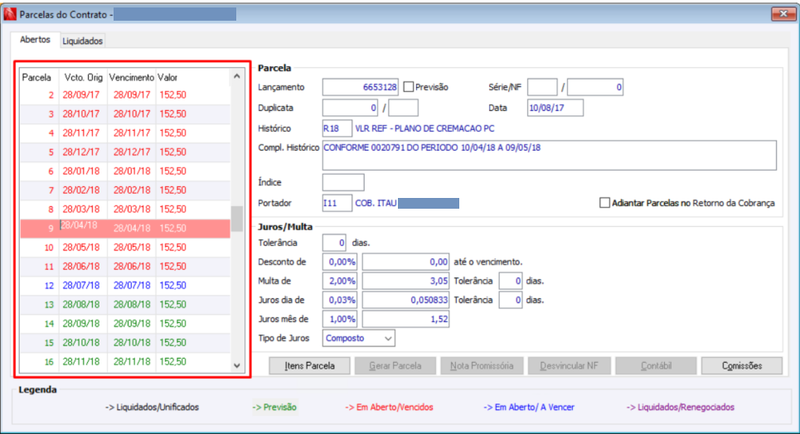Click the Previsão legend entry
The width and height of the screenshot is (800, 434).
click(x=274, y=407)
